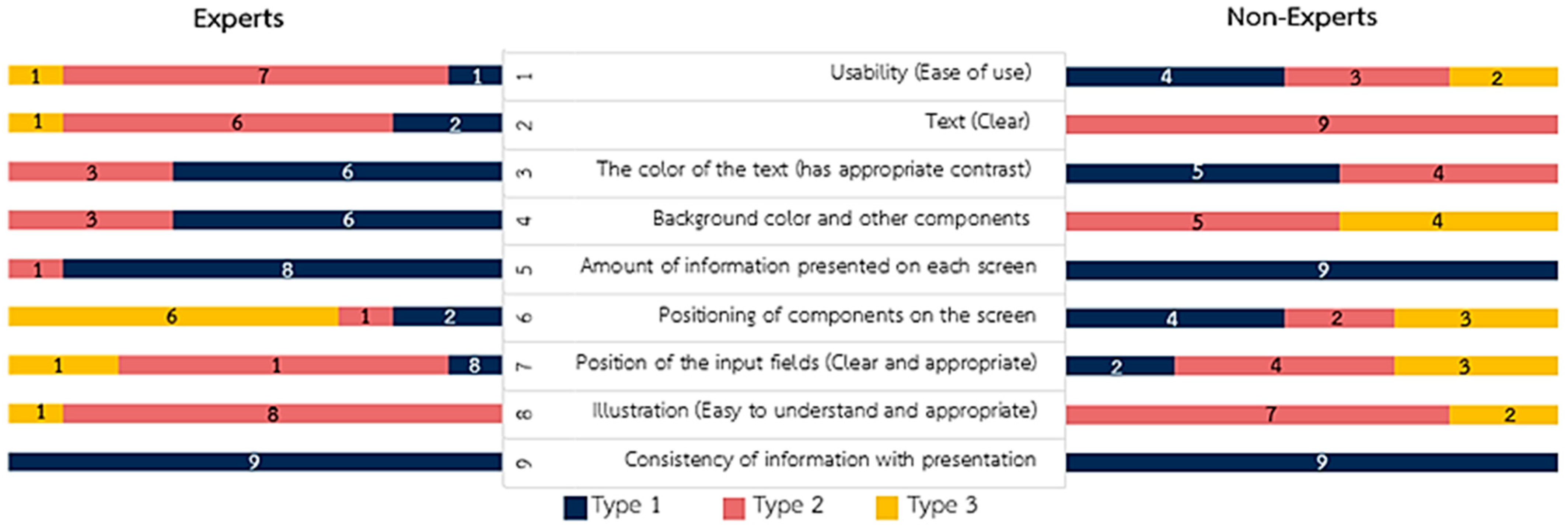Select 'Background color and other components' label
This screenshot has height=528, width=1568.
[x=841, y=218]
